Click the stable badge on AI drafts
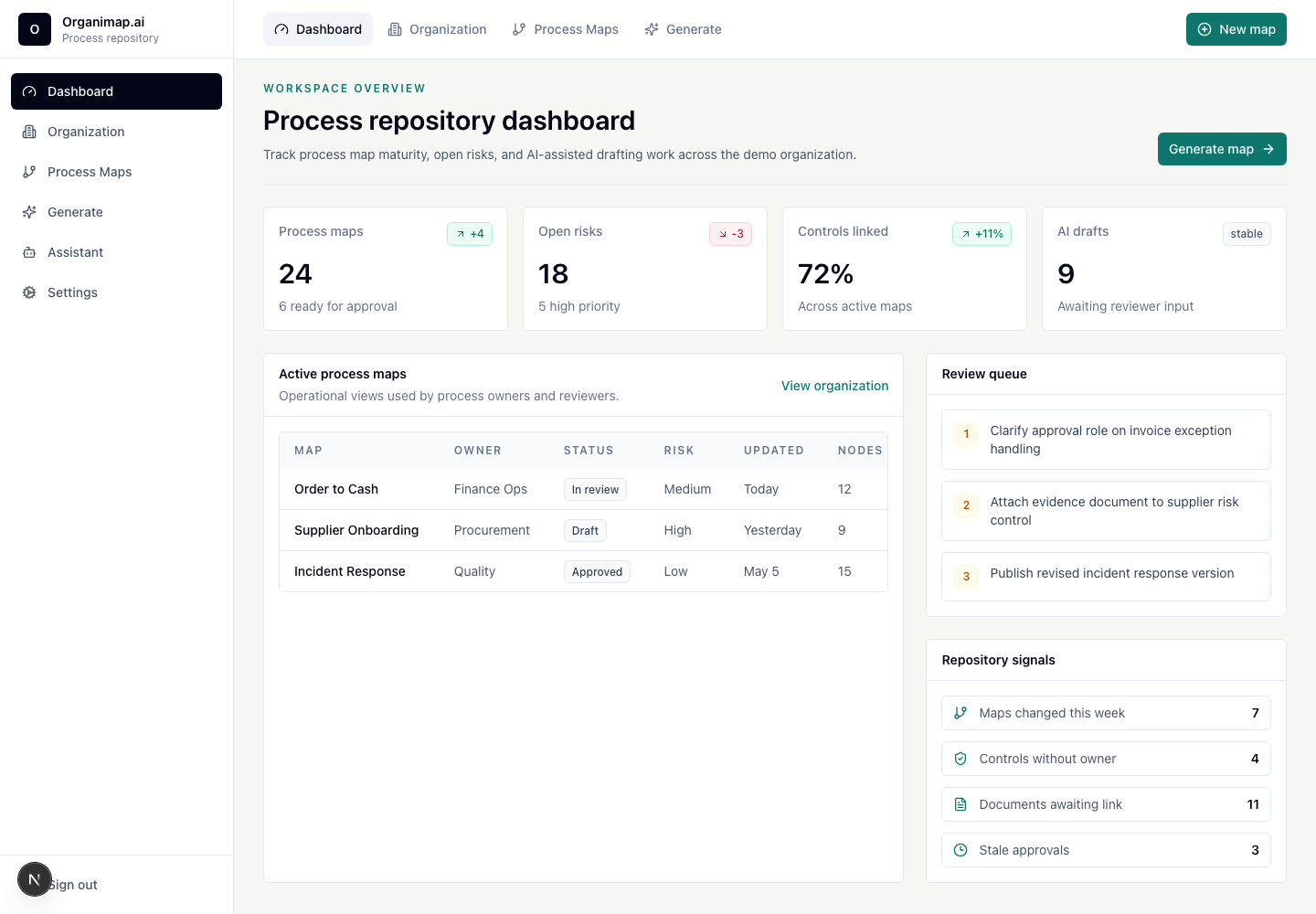 coord(1247,234)
